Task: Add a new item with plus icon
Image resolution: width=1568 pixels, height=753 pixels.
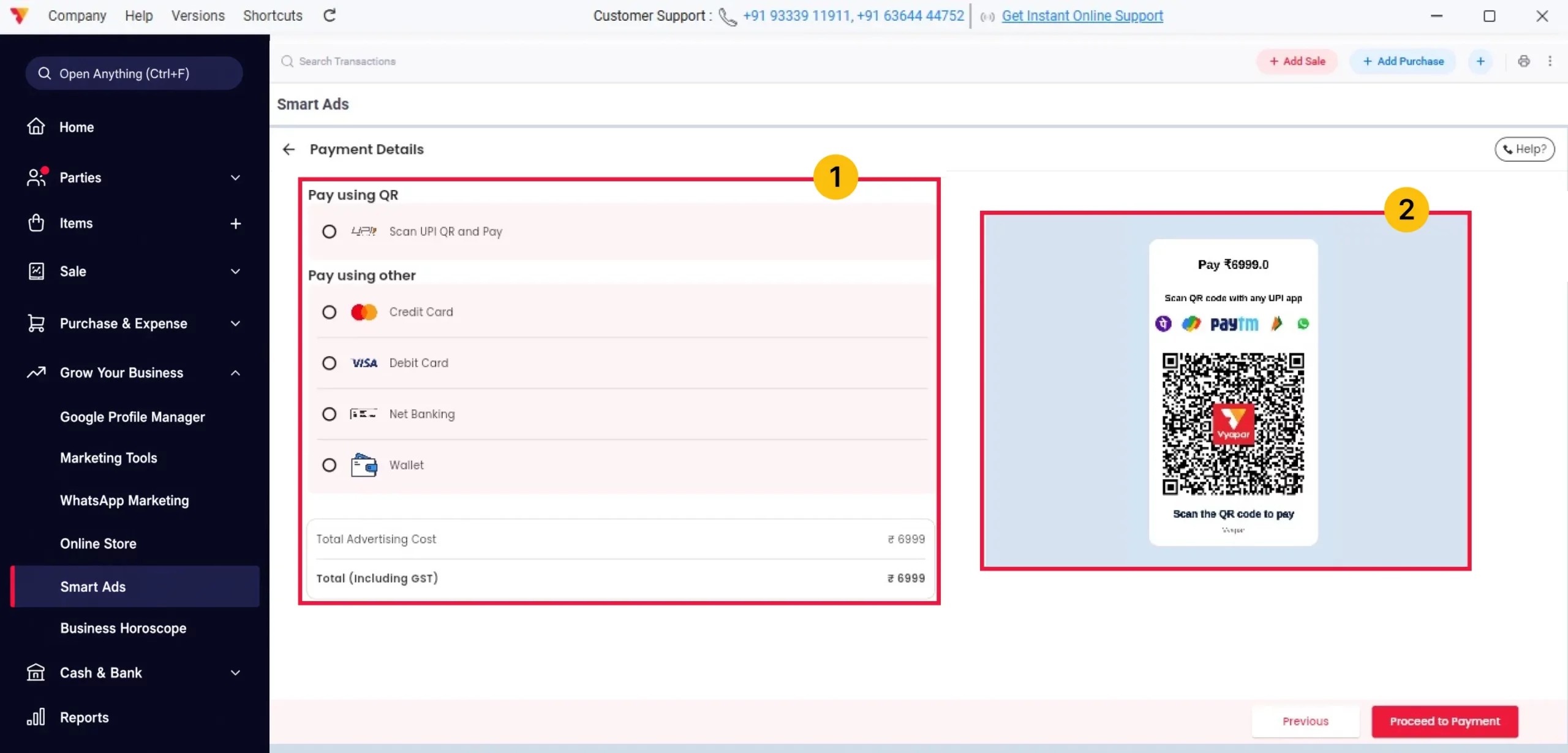Action: pyautogui.click(x=236, y=224)
